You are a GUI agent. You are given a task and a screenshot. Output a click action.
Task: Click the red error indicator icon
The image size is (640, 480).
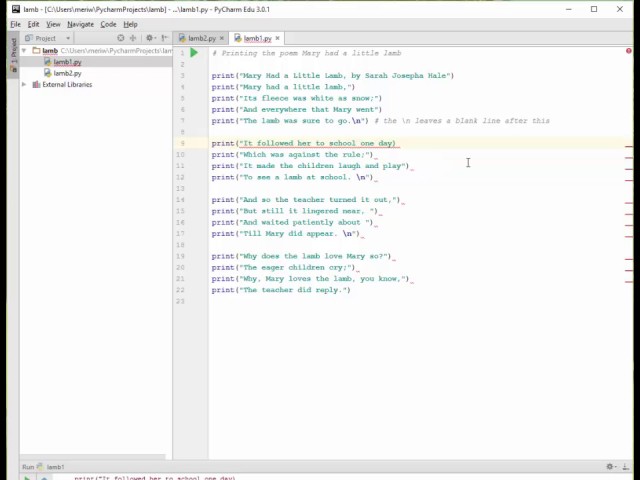pyautogui.click(x=629, y=51)
